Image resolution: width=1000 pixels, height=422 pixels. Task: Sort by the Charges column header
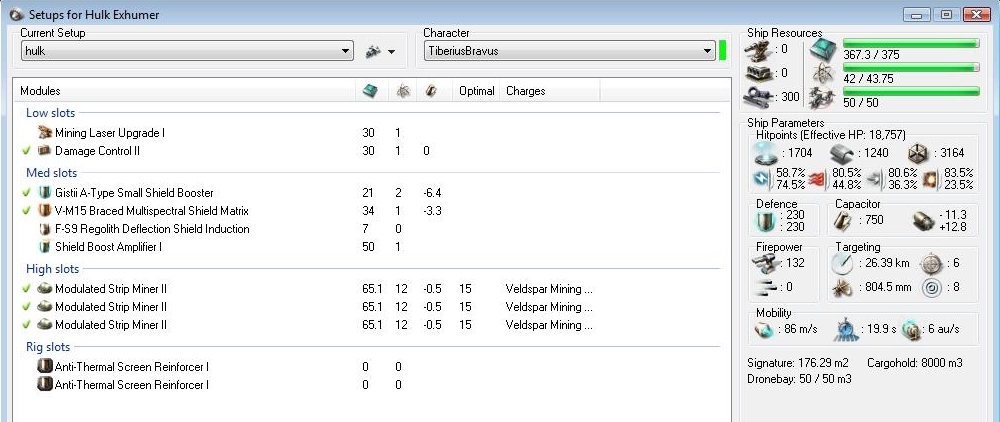pos(550,91)
